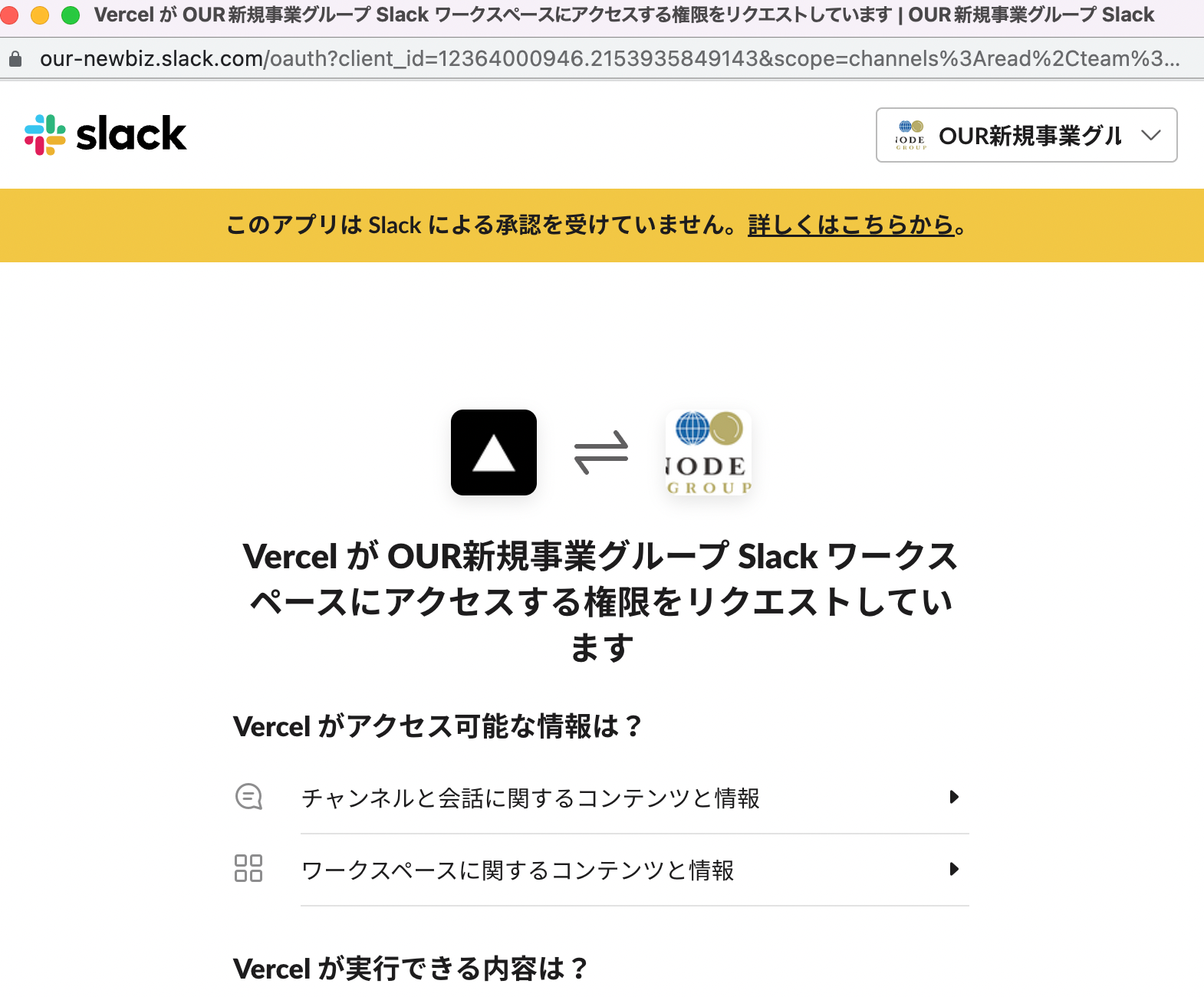The image size is (1204, 997).
Task: Click the main permission request heading text
Action: [601, 602]
